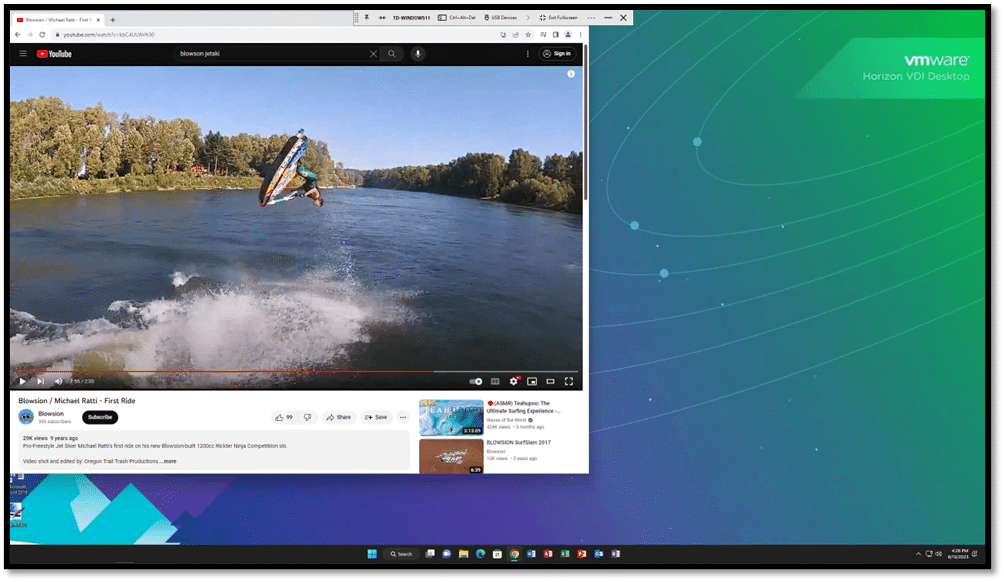The width and height of the screenshot is (1004, 582).
Task: Seek on the red video progress bar
Action: 296,371
